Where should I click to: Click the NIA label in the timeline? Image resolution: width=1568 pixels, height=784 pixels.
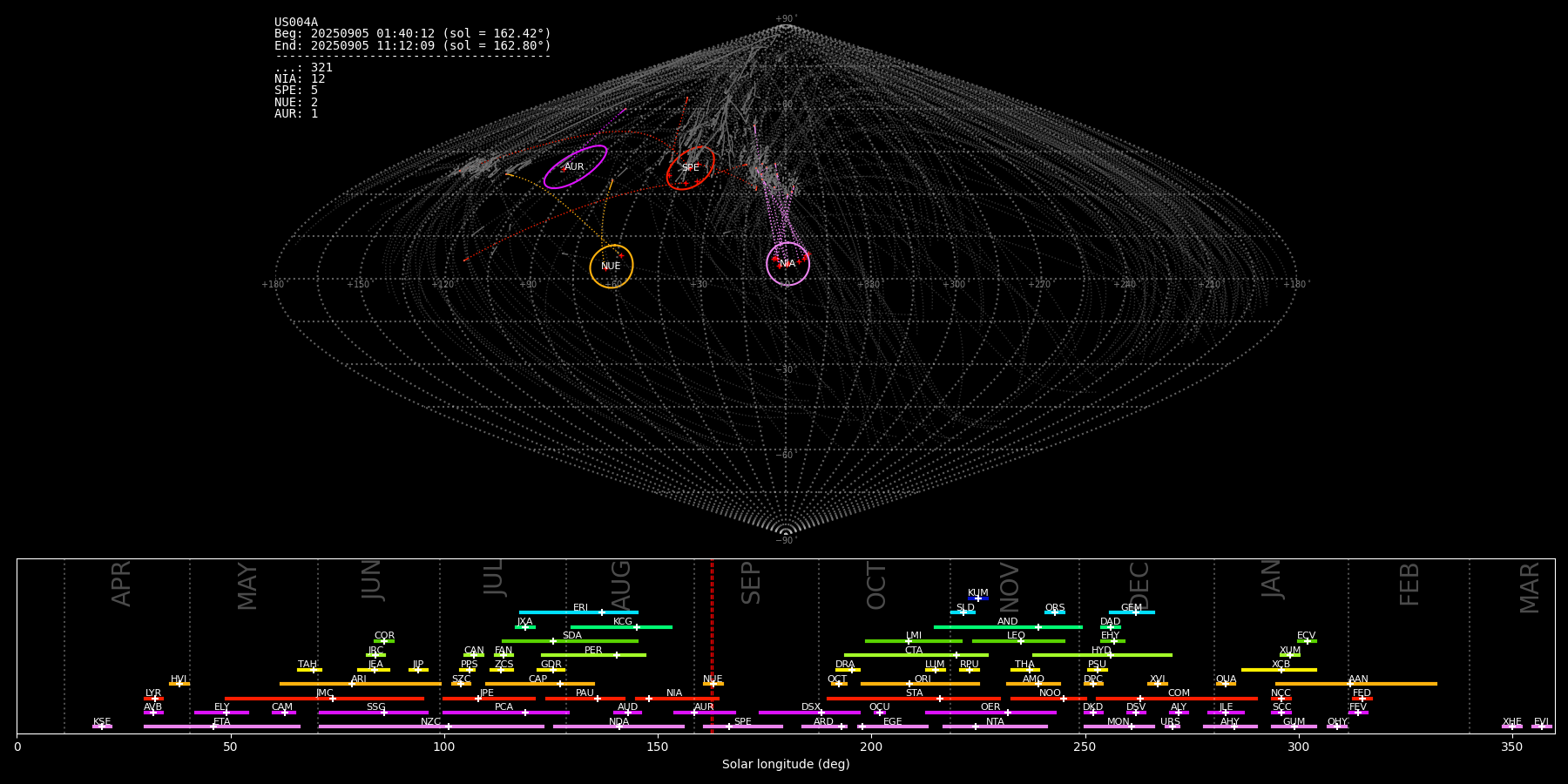[674, 693]
